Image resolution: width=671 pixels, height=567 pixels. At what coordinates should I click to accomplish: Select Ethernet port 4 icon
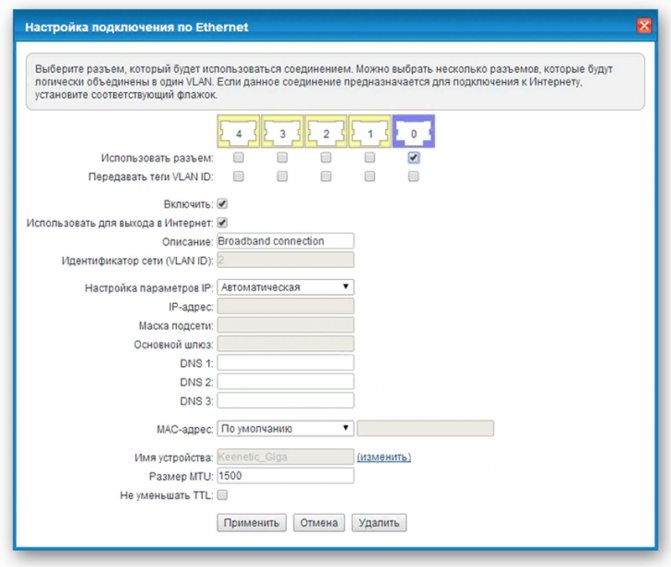238,131
